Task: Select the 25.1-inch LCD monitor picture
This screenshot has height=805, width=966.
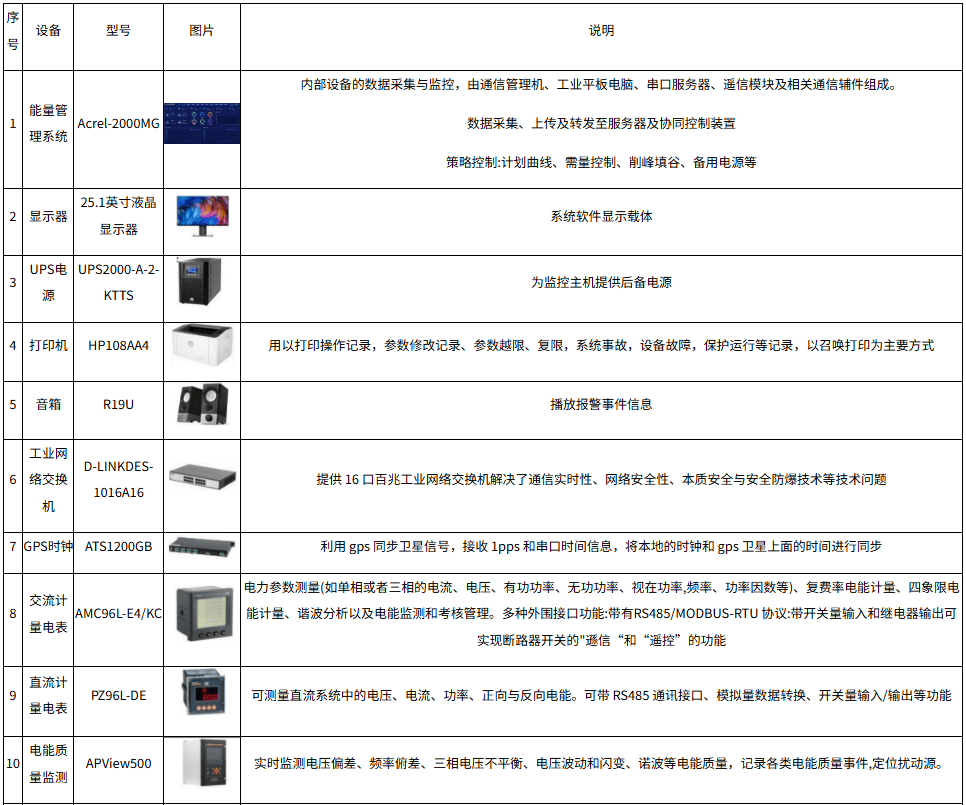Action: [x=201, y=216]
